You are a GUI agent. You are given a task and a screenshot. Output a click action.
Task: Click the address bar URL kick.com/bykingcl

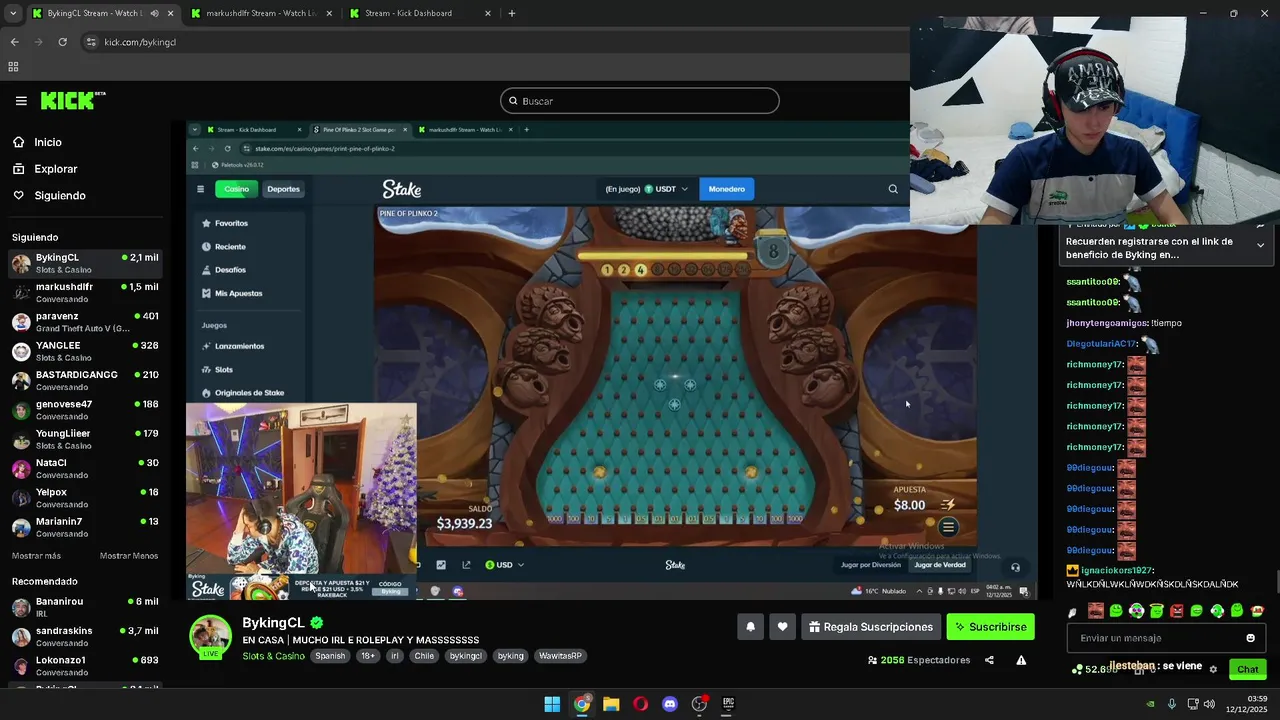[x=140, y=42]
